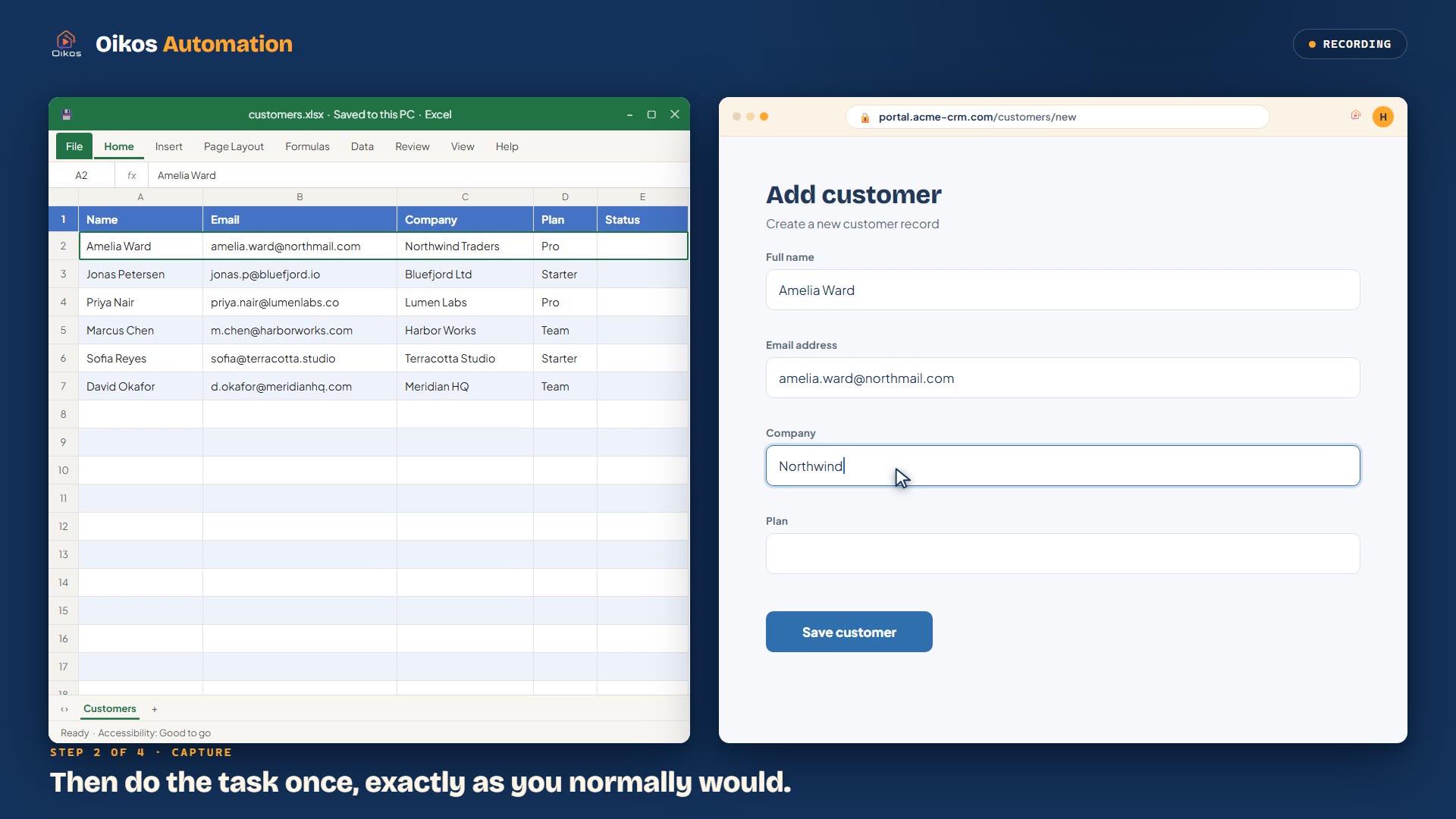Viewport: 1456px width, 819px height.
Task: Select column E header
Action: [642, 196]
